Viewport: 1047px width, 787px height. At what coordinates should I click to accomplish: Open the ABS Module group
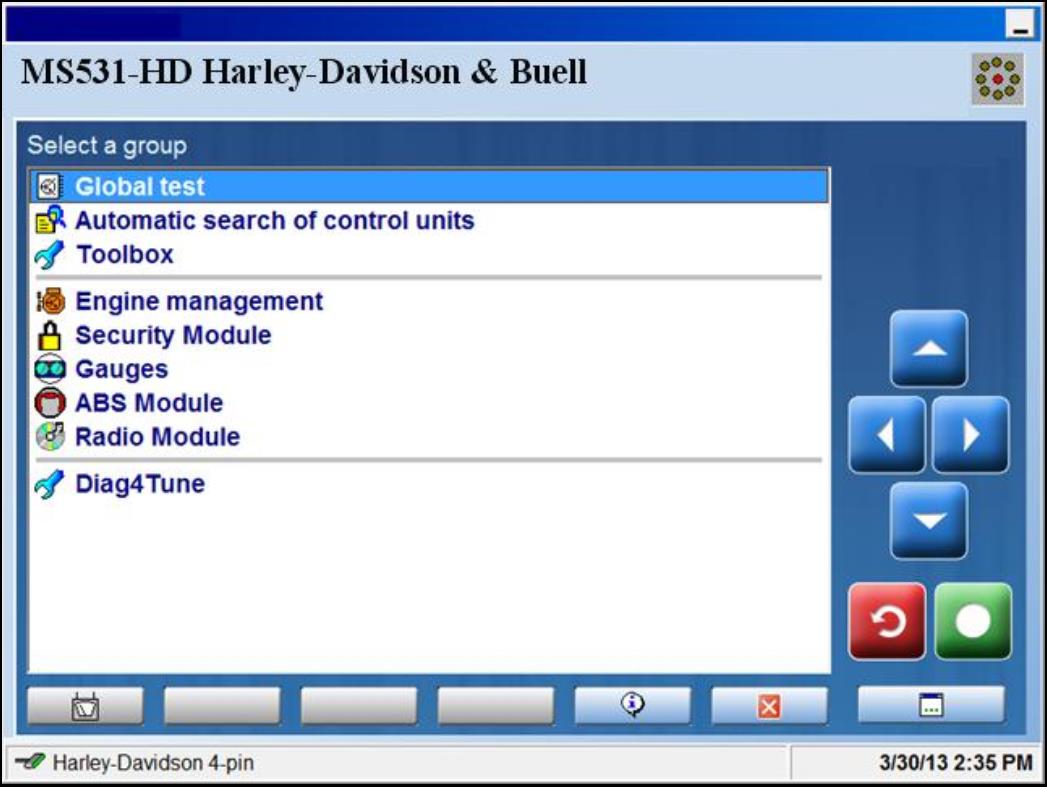149,403
